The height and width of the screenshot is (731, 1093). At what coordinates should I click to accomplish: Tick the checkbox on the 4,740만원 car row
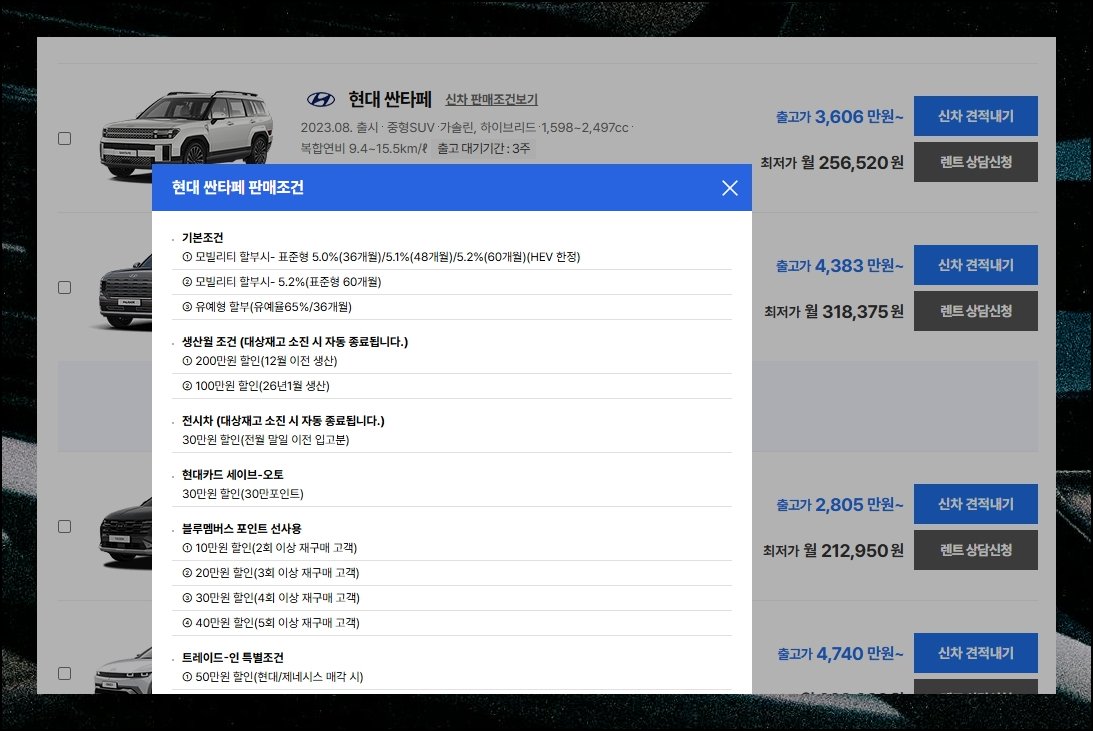(64, 674)
